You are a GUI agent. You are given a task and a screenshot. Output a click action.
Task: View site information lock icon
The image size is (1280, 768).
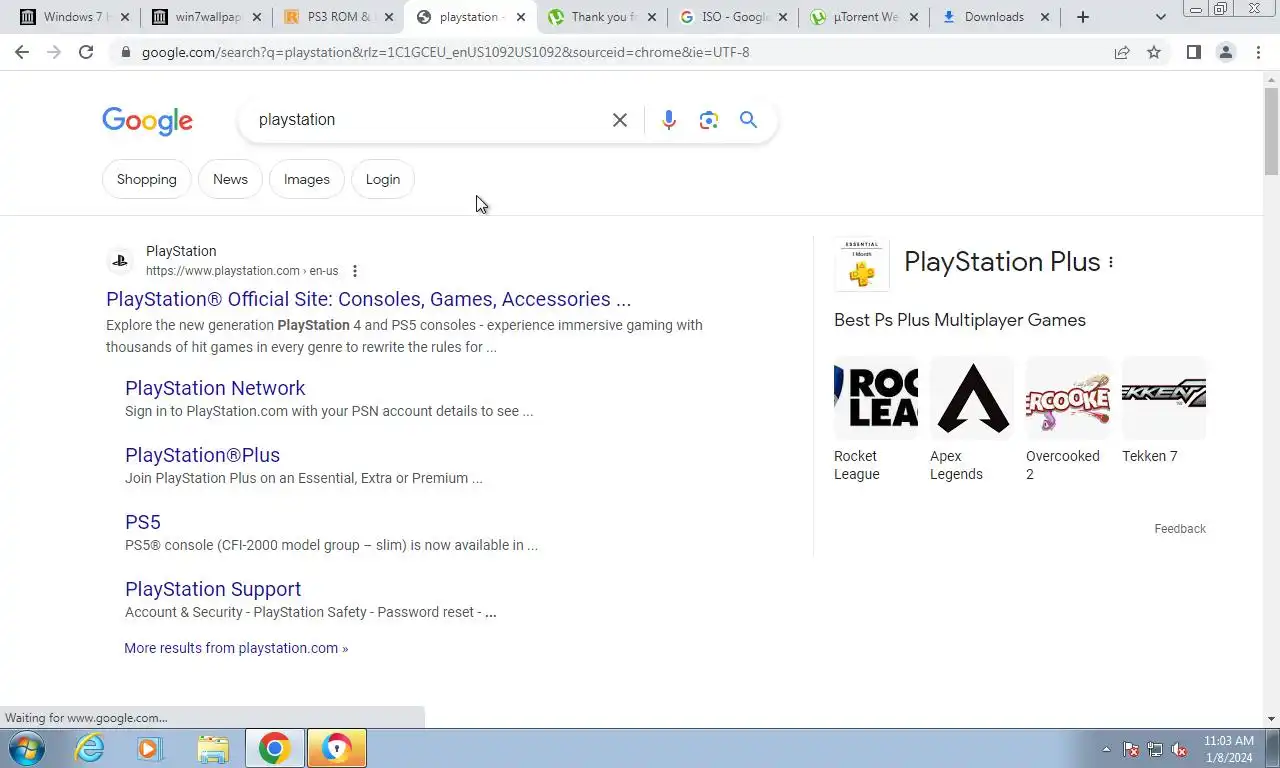point(125,52)
